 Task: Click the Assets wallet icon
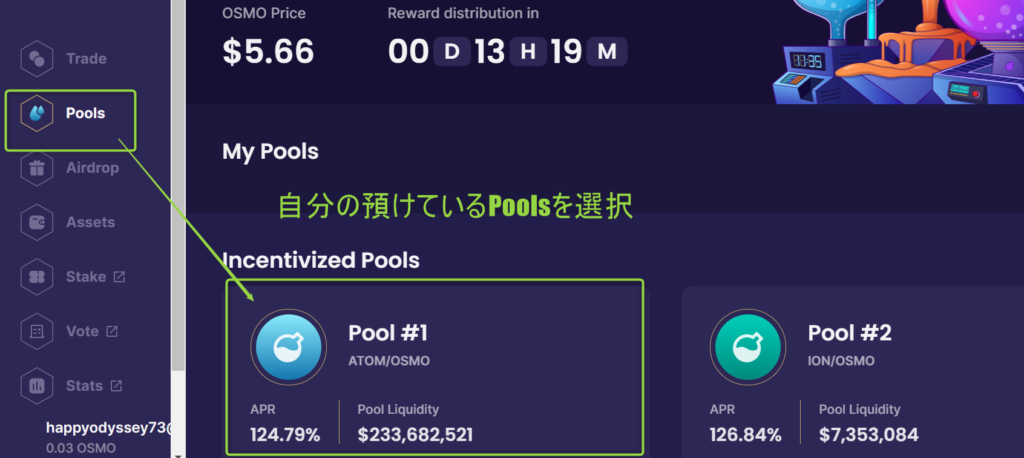coord(37,222)
